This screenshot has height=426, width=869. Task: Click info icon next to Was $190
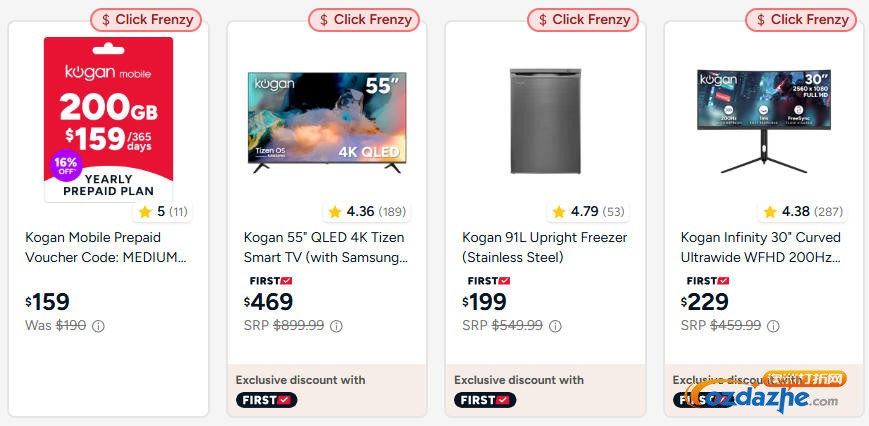coord(98,326)
